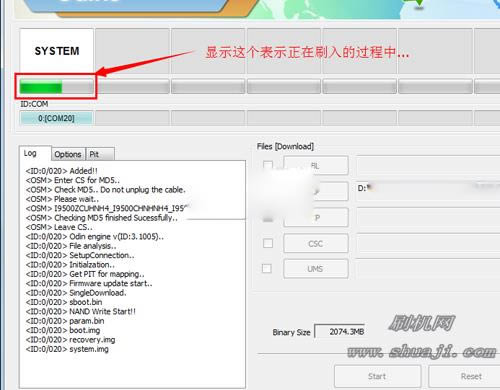Click the 'ID:COM' label
Viewport: 500px width, 390px height.
pos(34,104)
